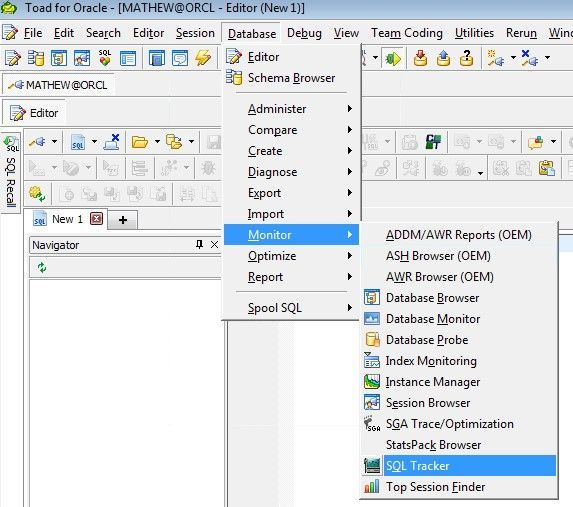
Task: Click the Code Tester CT icon
Action: pyautogui.click(x=433, y=141)
